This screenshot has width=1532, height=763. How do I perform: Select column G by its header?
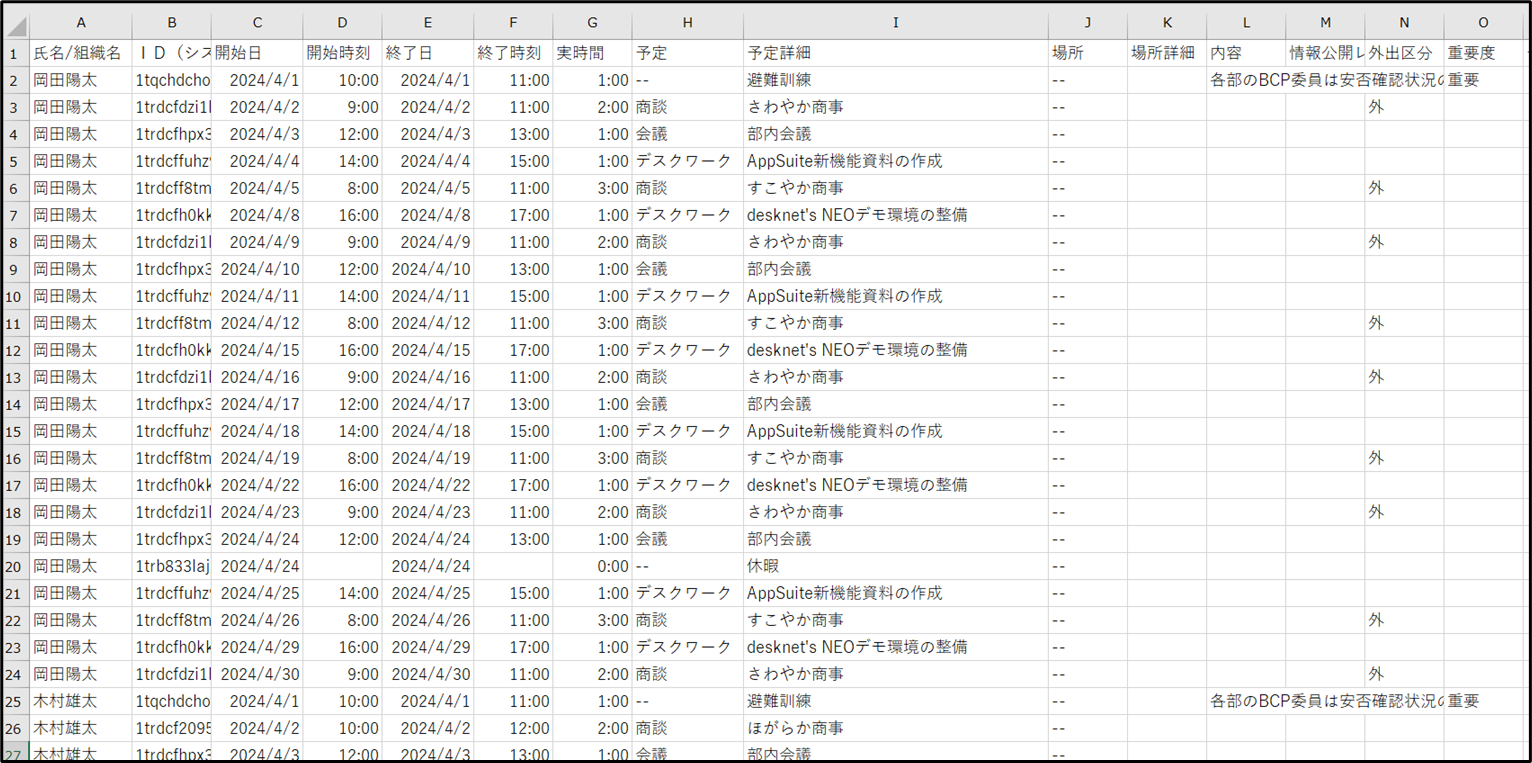pos(592,23)
